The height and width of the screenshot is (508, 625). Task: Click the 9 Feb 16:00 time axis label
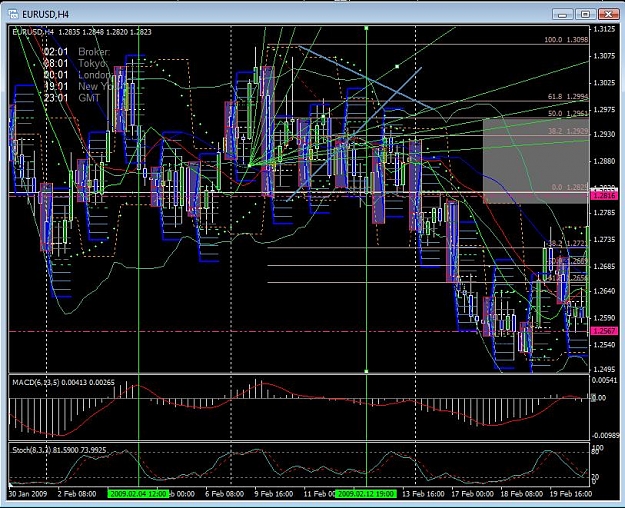(x=274, y=494)
